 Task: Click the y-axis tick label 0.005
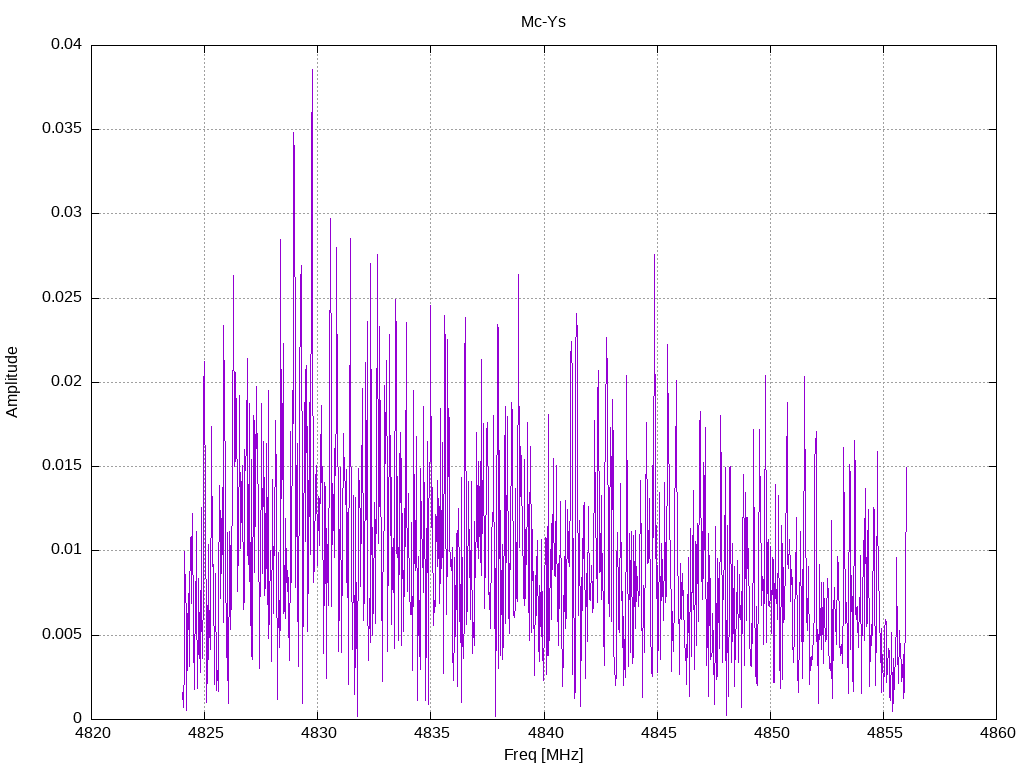tap(62, 635)
